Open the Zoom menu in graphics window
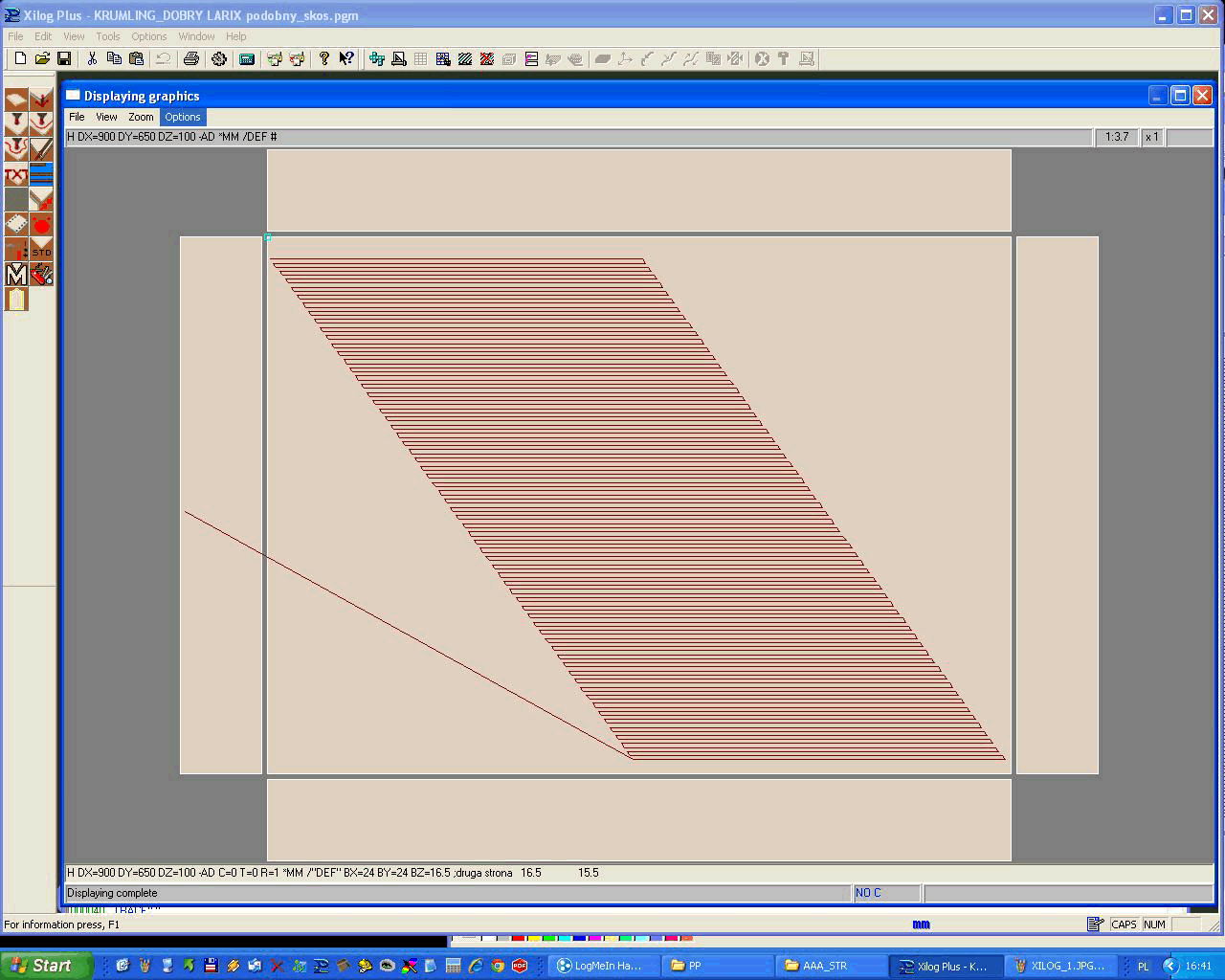1225x980 pixels. 141,117
